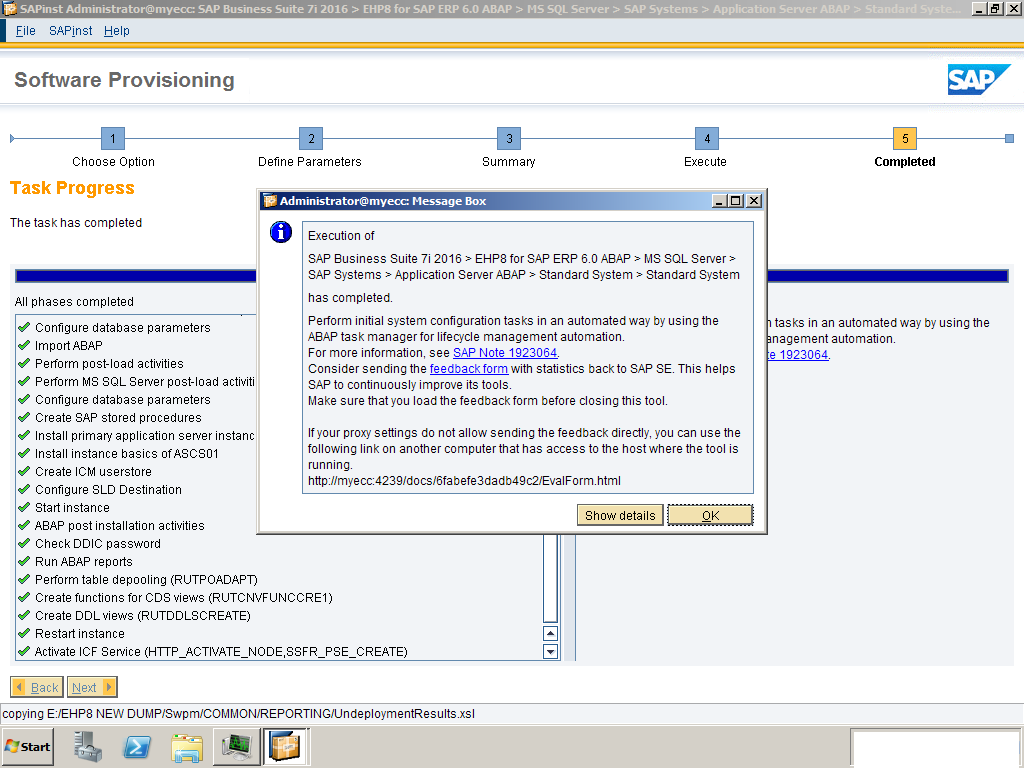Viewport: 1024px width, 768px height.
Task: Confirm the message box with OK
Action: 709,515
